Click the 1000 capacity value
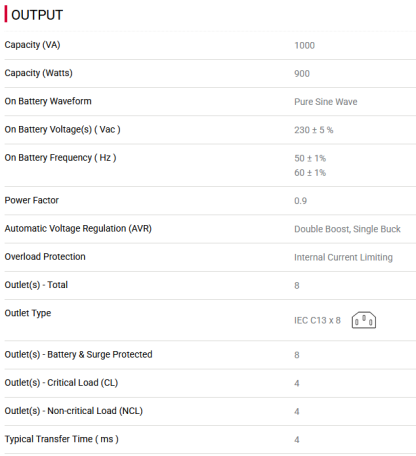This screenshot has width=416, height=456. [304, 46]
